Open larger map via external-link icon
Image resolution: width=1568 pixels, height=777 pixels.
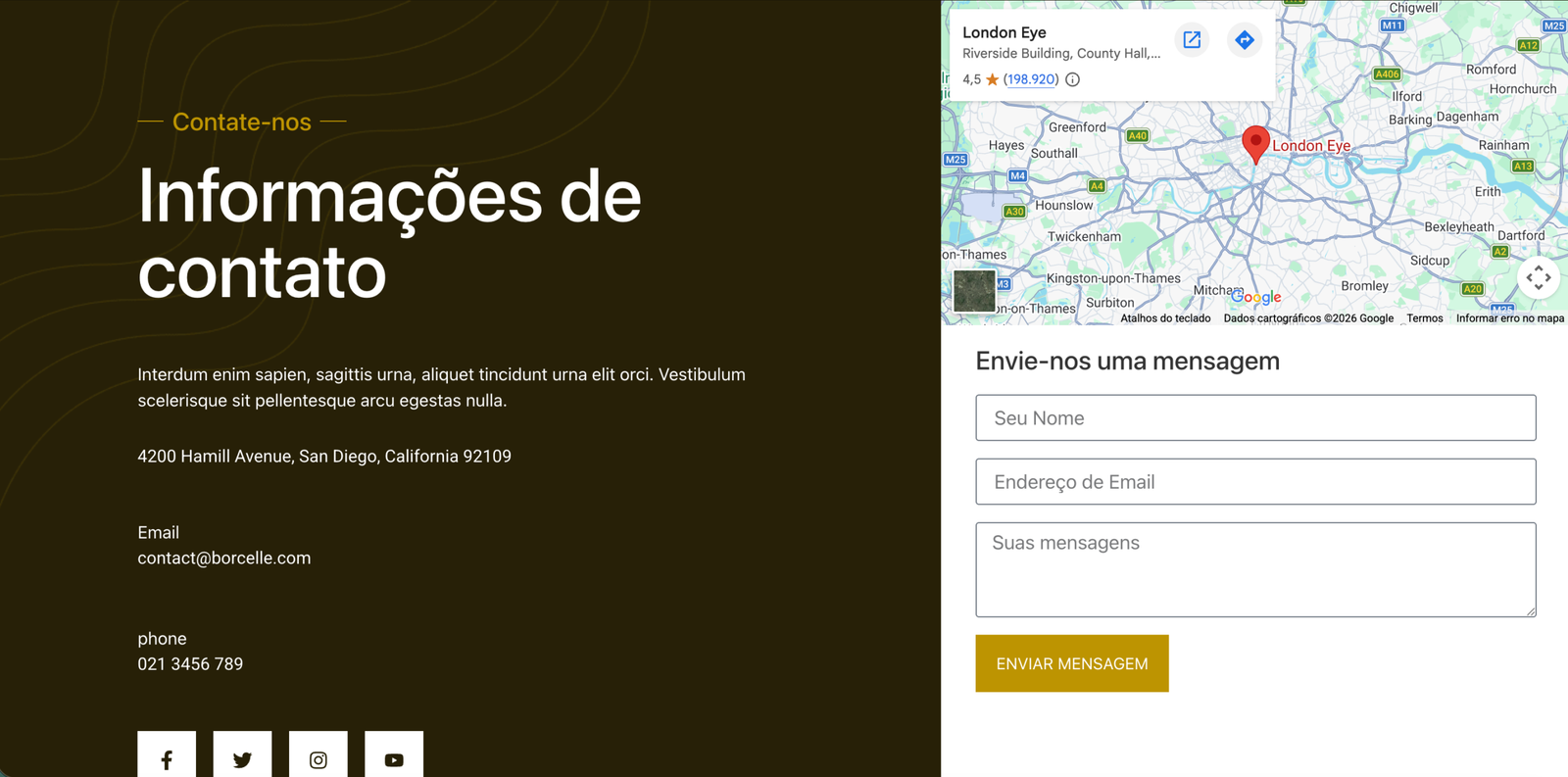coord(1192,40)
